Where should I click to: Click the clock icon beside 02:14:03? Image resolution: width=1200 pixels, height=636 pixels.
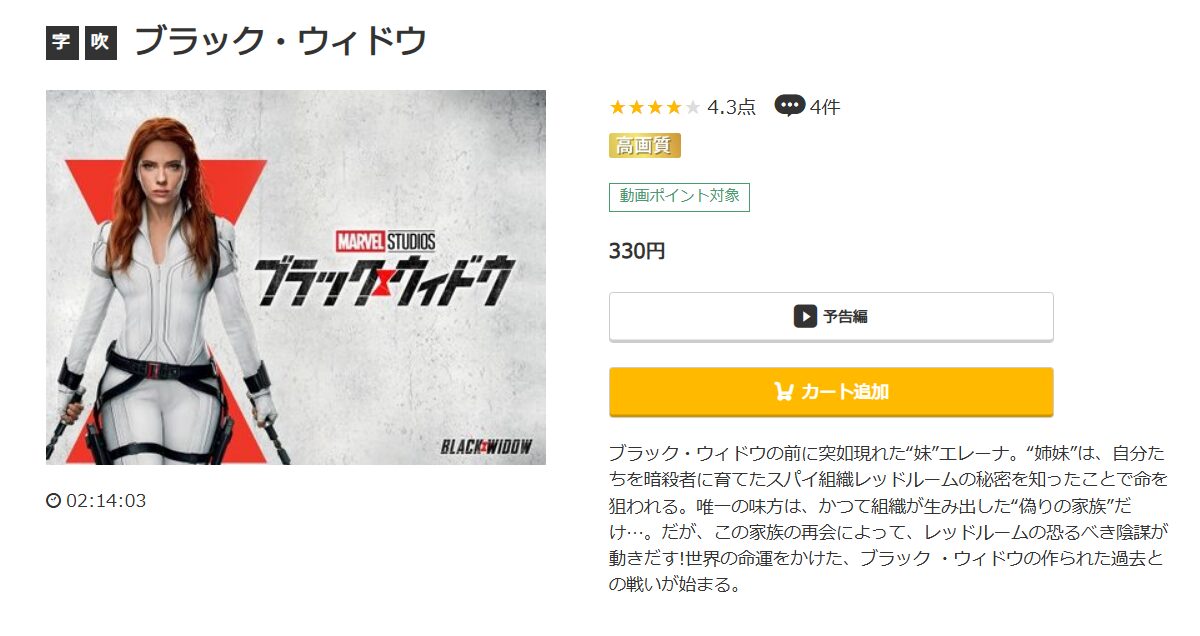click(x=53, y=501)
